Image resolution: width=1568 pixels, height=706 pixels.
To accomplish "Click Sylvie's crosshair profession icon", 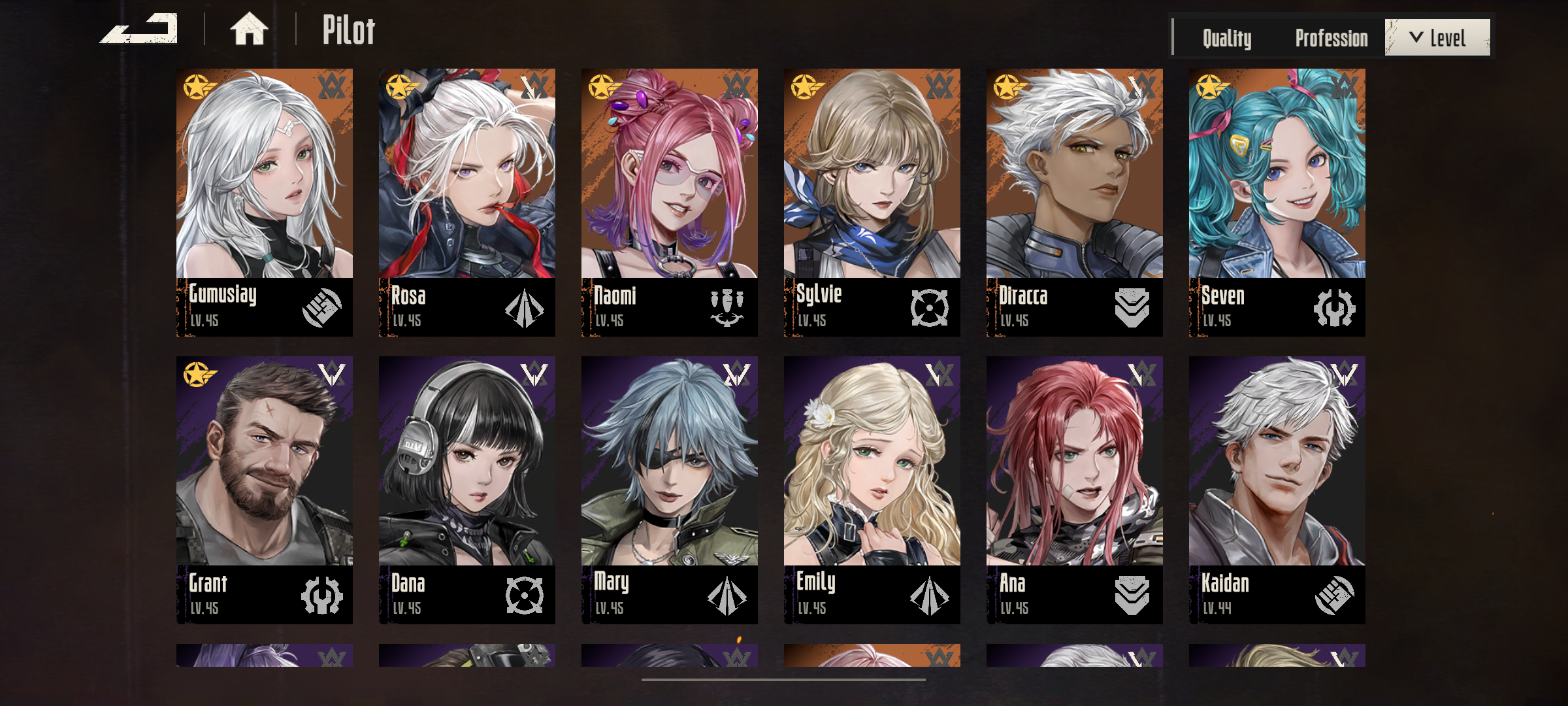I will point(929,307).
